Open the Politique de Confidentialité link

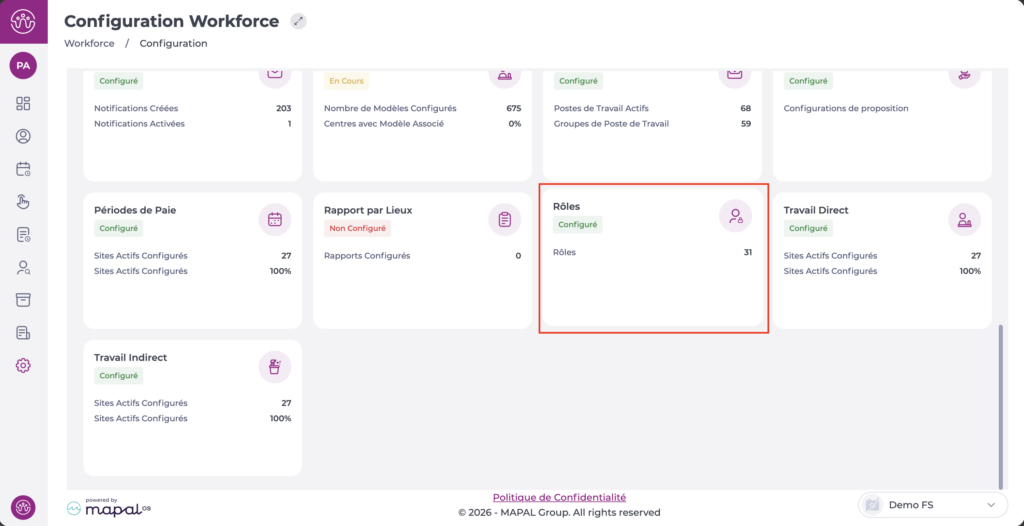coord(559,497)
